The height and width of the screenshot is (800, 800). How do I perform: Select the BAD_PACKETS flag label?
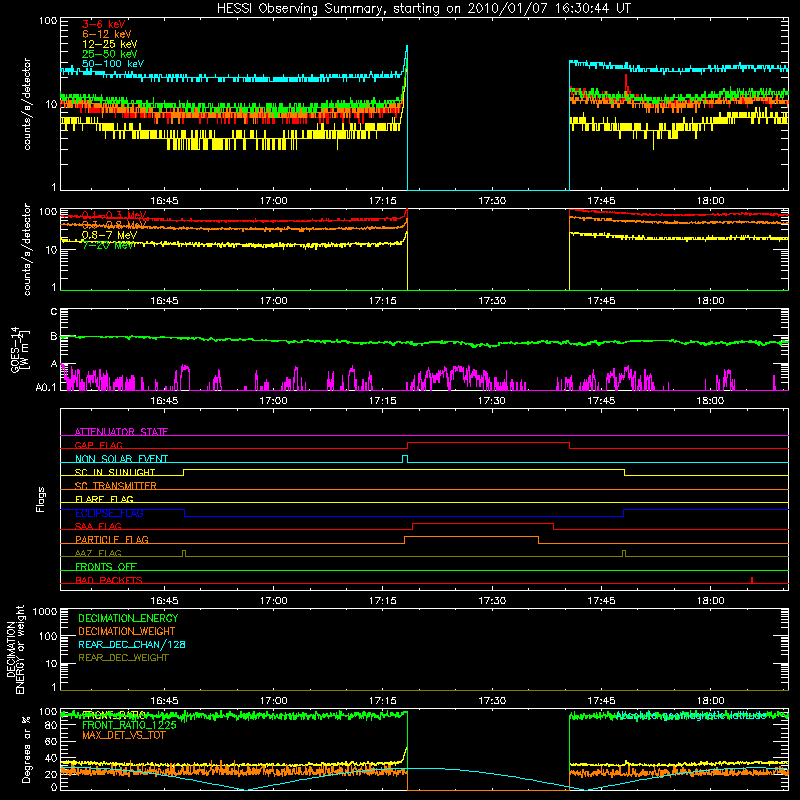[x=109, y=580]
